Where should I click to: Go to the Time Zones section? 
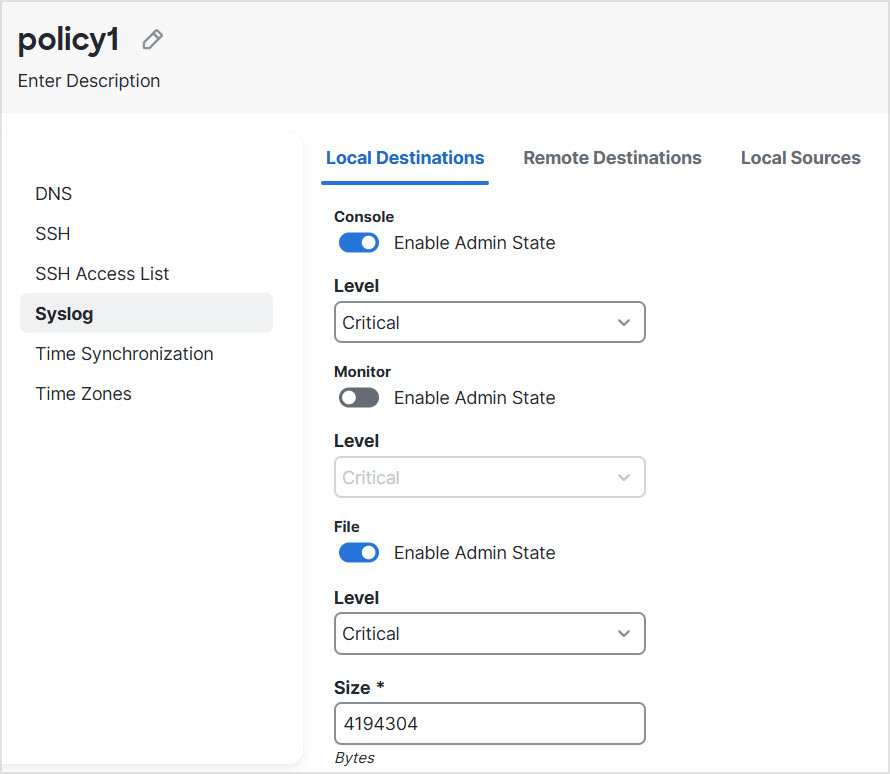(83, 393)
